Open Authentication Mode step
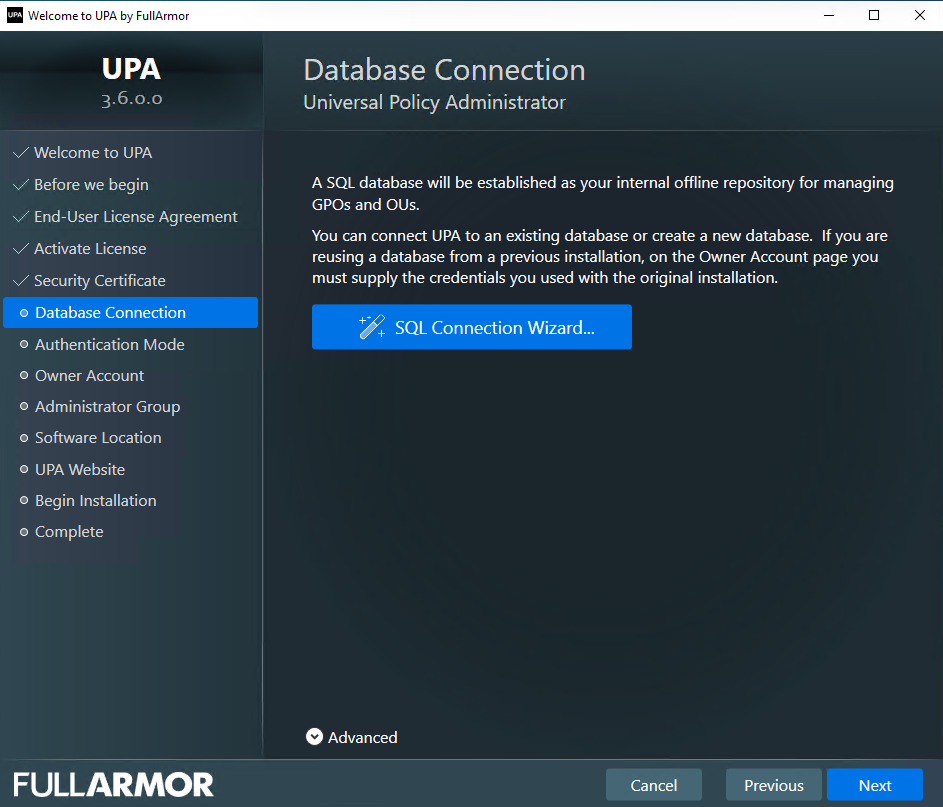The width and height of the screenshot is (943, 807). click(110, 344)
